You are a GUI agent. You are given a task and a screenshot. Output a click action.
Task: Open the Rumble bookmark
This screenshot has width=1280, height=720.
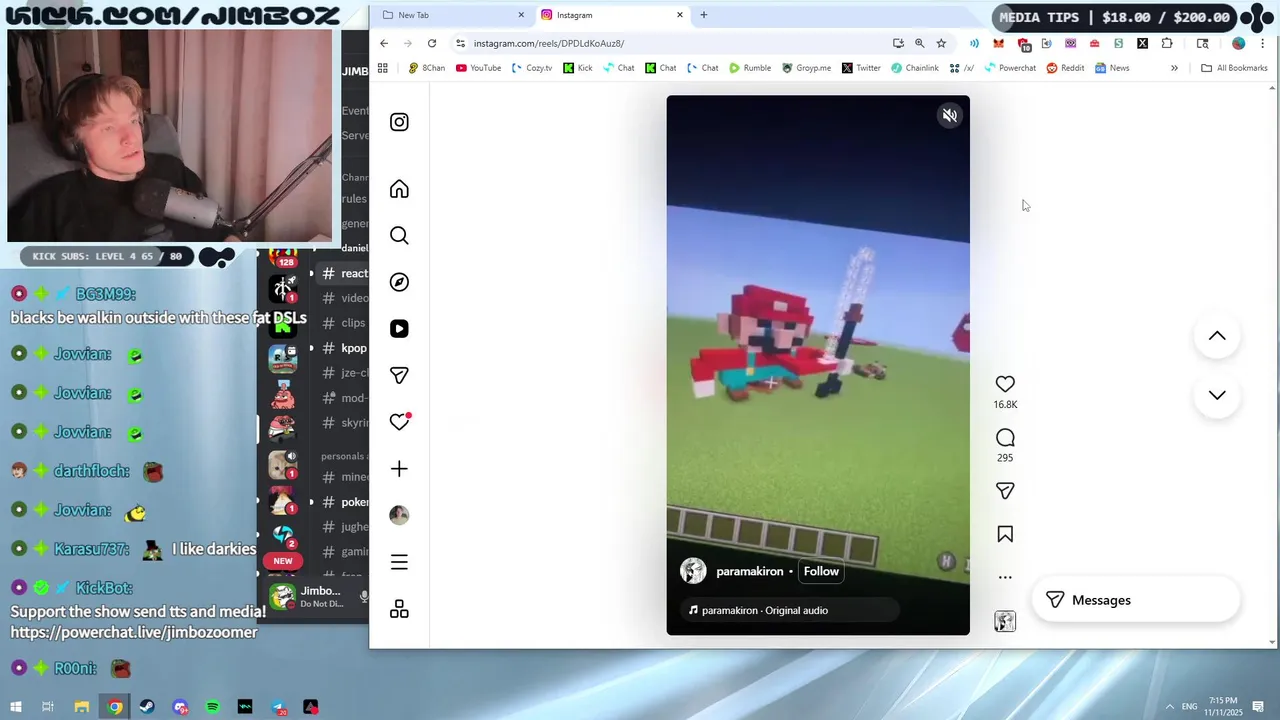coord(750,68)
